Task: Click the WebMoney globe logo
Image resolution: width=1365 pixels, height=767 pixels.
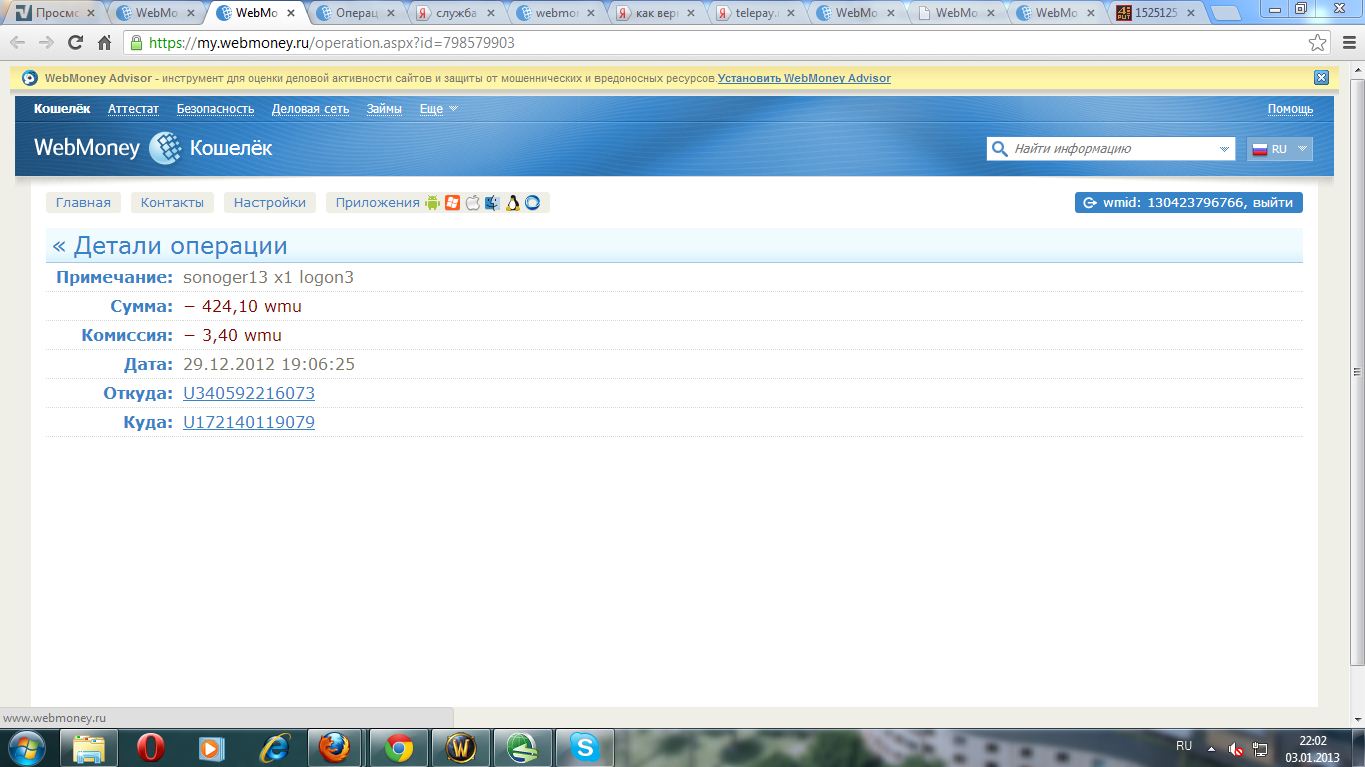Action: point(164,148)
